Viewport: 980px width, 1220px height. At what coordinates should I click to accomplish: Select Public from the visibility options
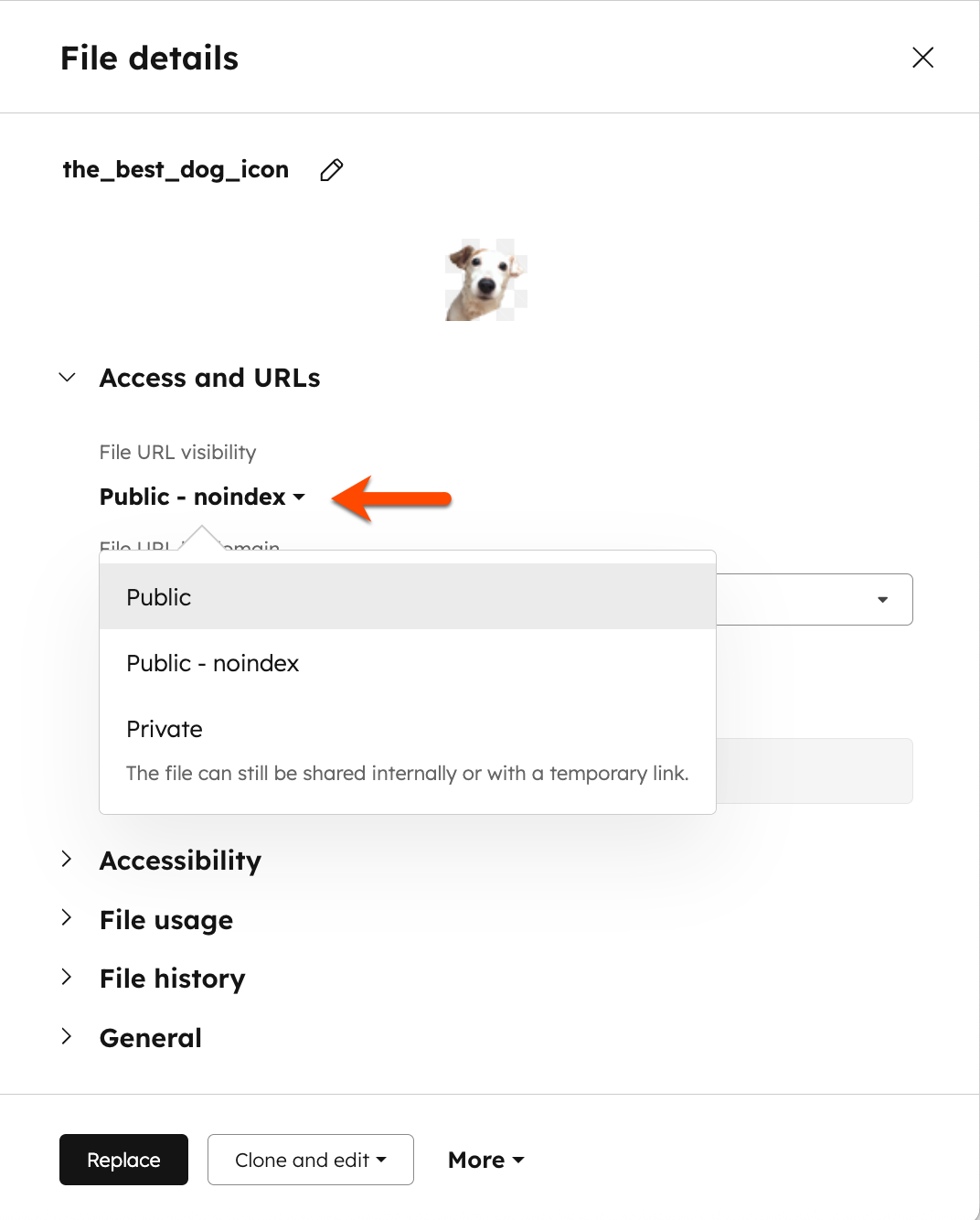coord(158,597)
